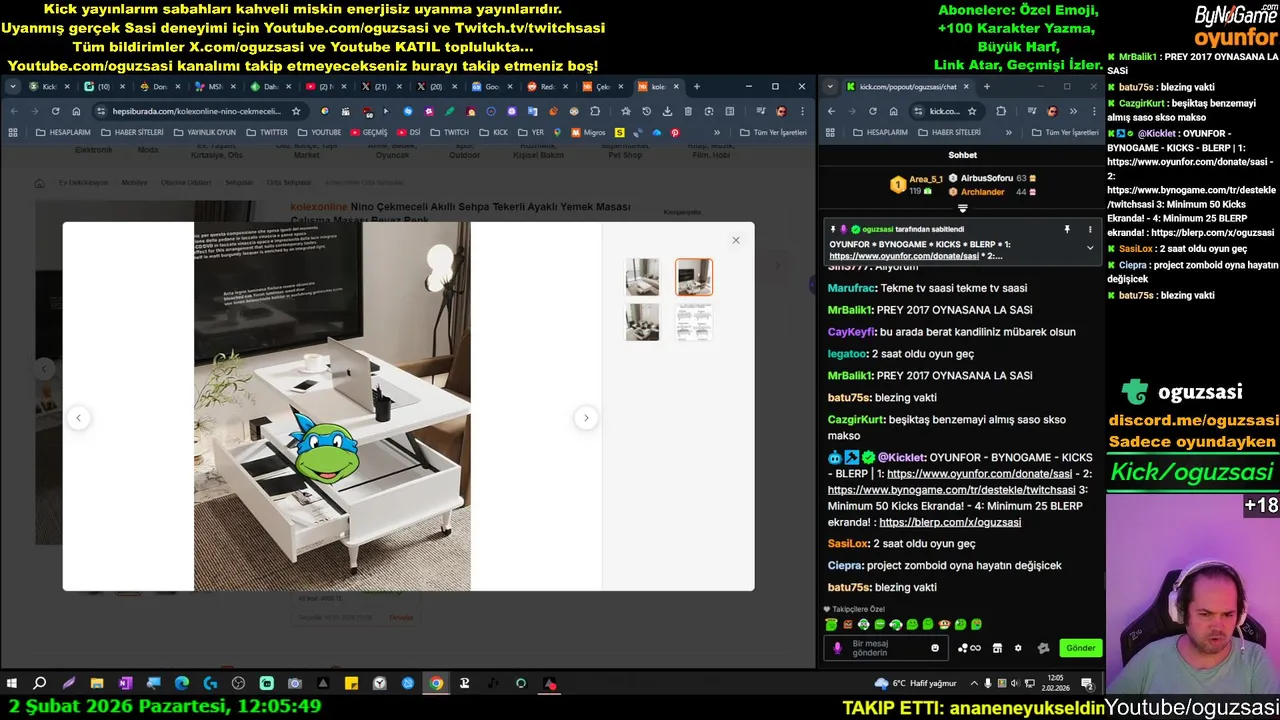
Task: Collapse leaderboard with arrow under Archlander
Action: coord(963,209)
